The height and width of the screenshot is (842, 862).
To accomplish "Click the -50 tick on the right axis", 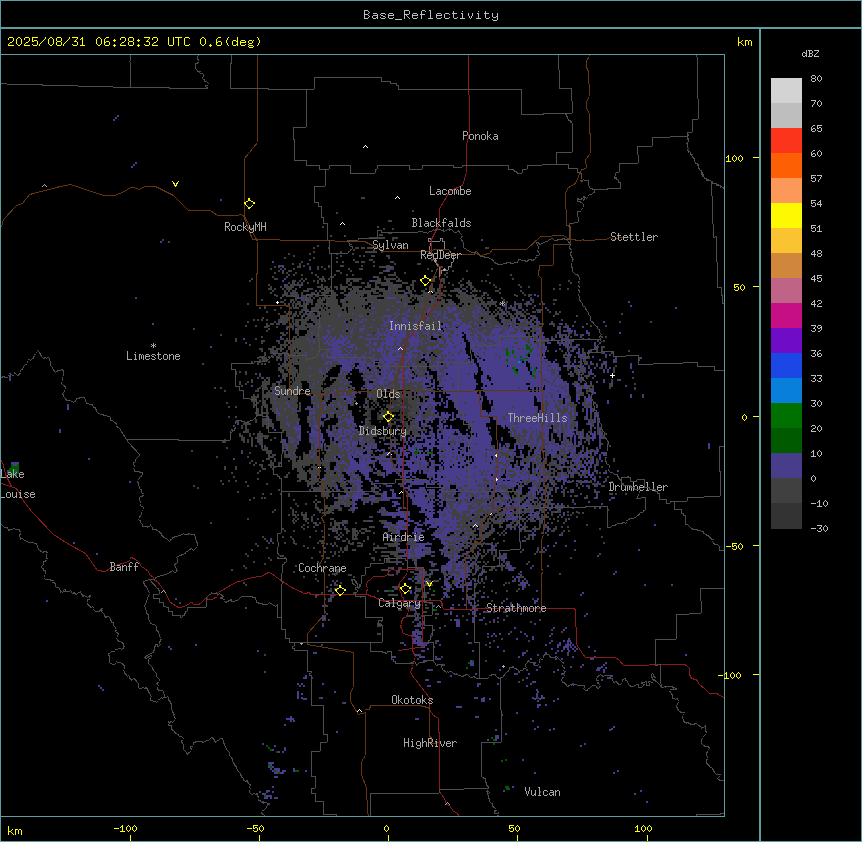I will point(734,546).
